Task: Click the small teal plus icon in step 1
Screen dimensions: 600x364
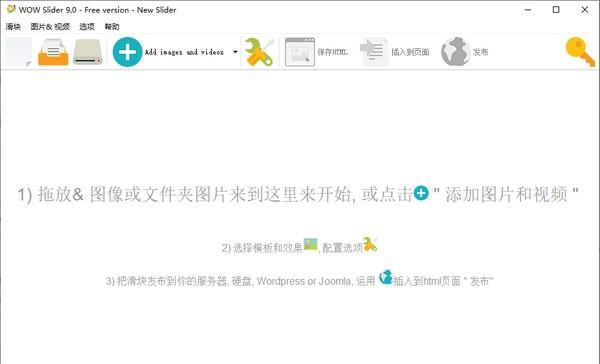Action: tap(421, 193)
